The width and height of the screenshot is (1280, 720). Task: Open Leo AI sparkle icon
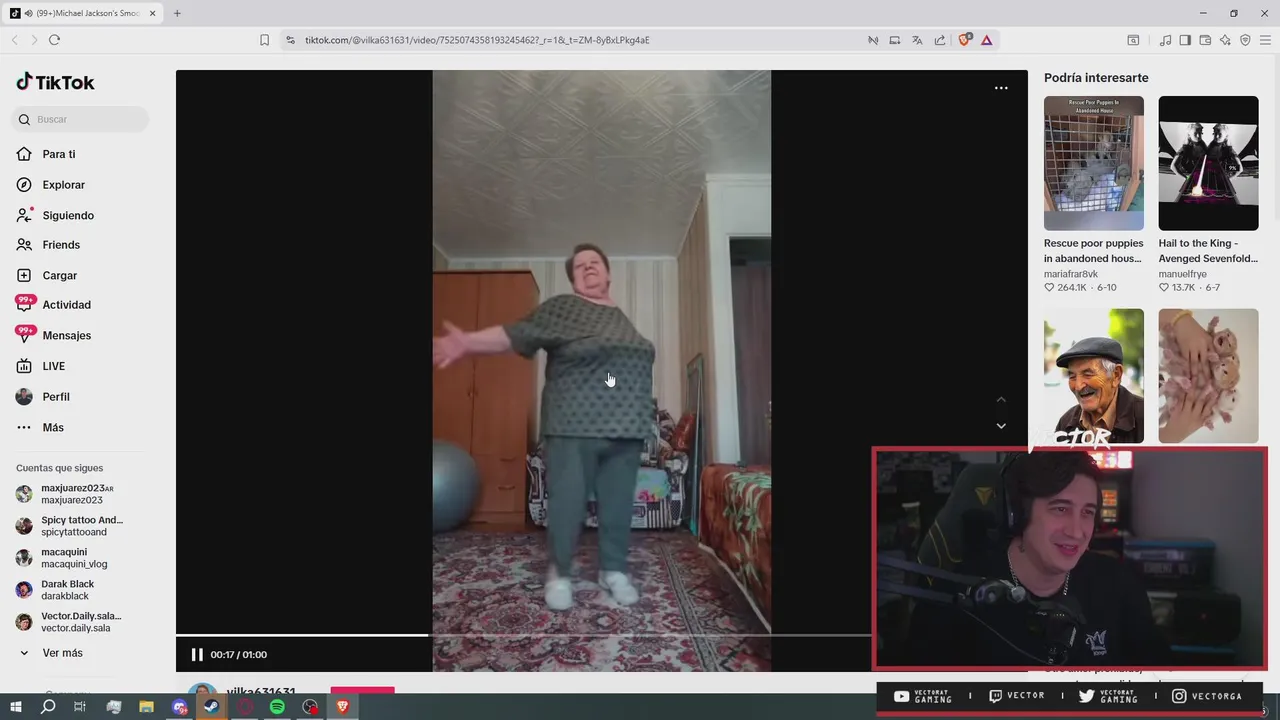(x=1225, y=40)
